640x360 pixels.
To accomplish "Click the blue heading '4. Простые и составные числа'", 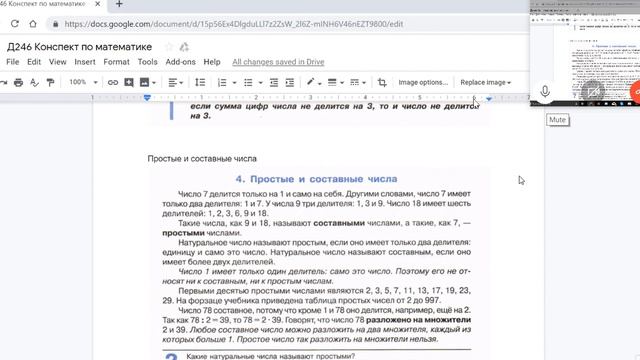I will 316,179.
